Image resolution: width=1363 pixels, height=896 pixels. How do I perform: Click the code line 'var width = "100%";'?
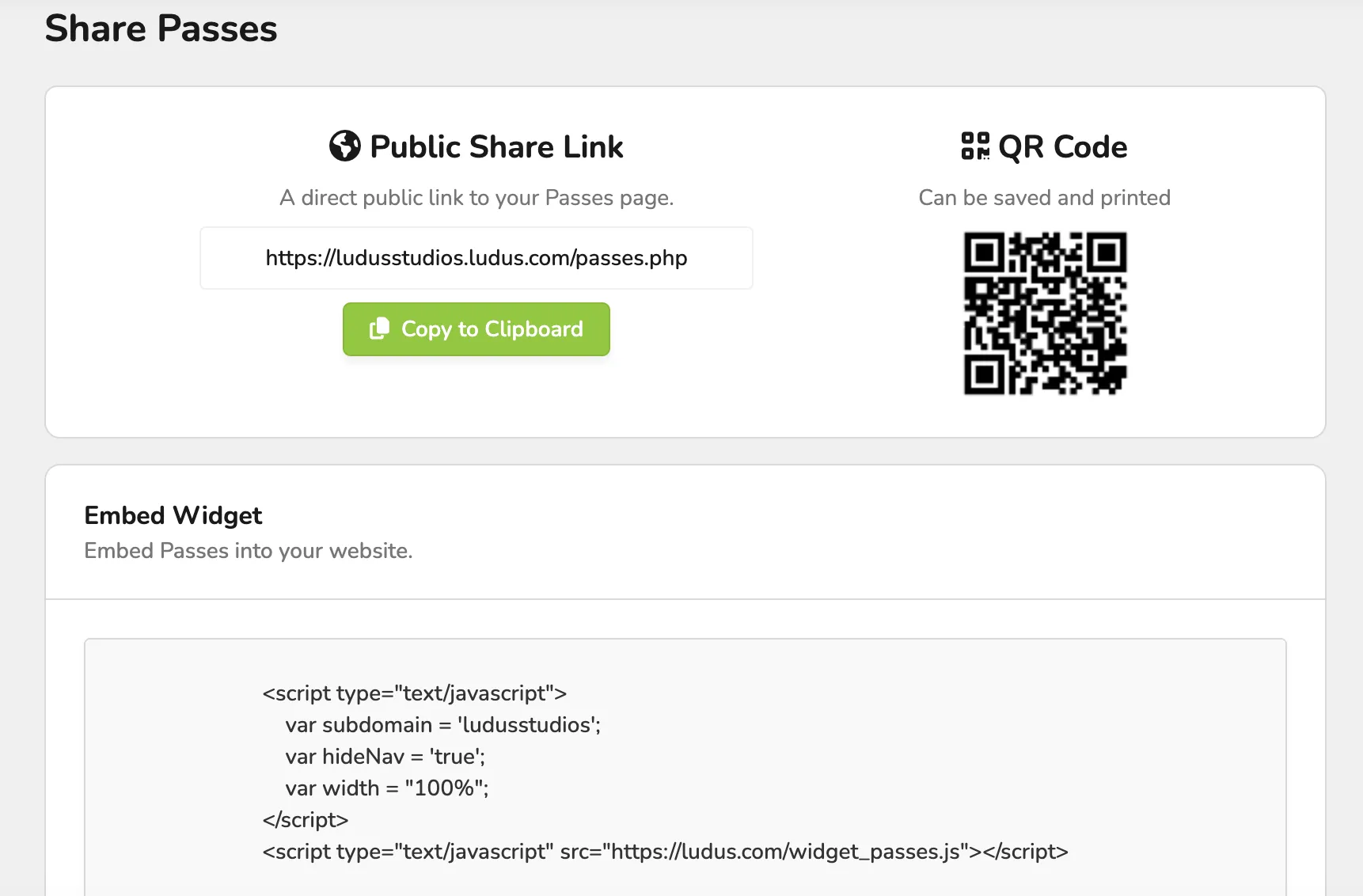pyautogui.click(x=387, y=788)
